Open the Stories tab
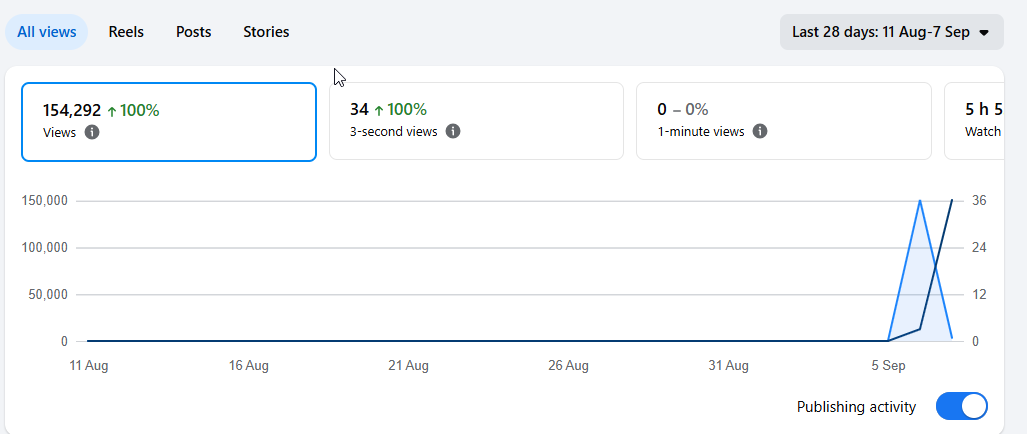The height and width of the screenshot is (434, 1027). [x=266, y=32]
